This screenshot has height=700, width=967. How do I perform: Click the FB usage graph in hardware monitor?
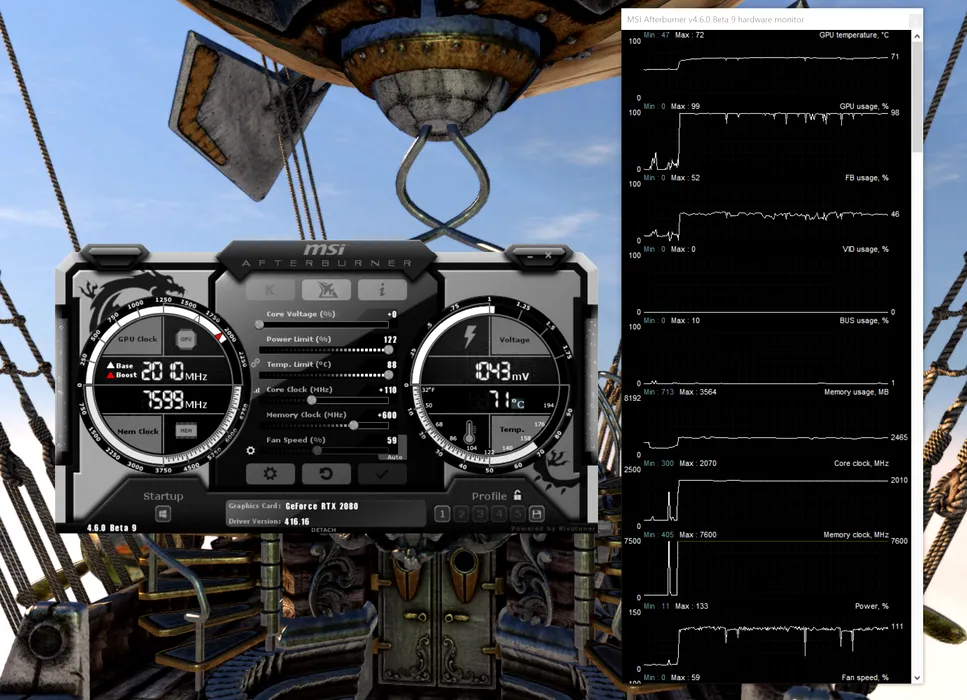766,210
